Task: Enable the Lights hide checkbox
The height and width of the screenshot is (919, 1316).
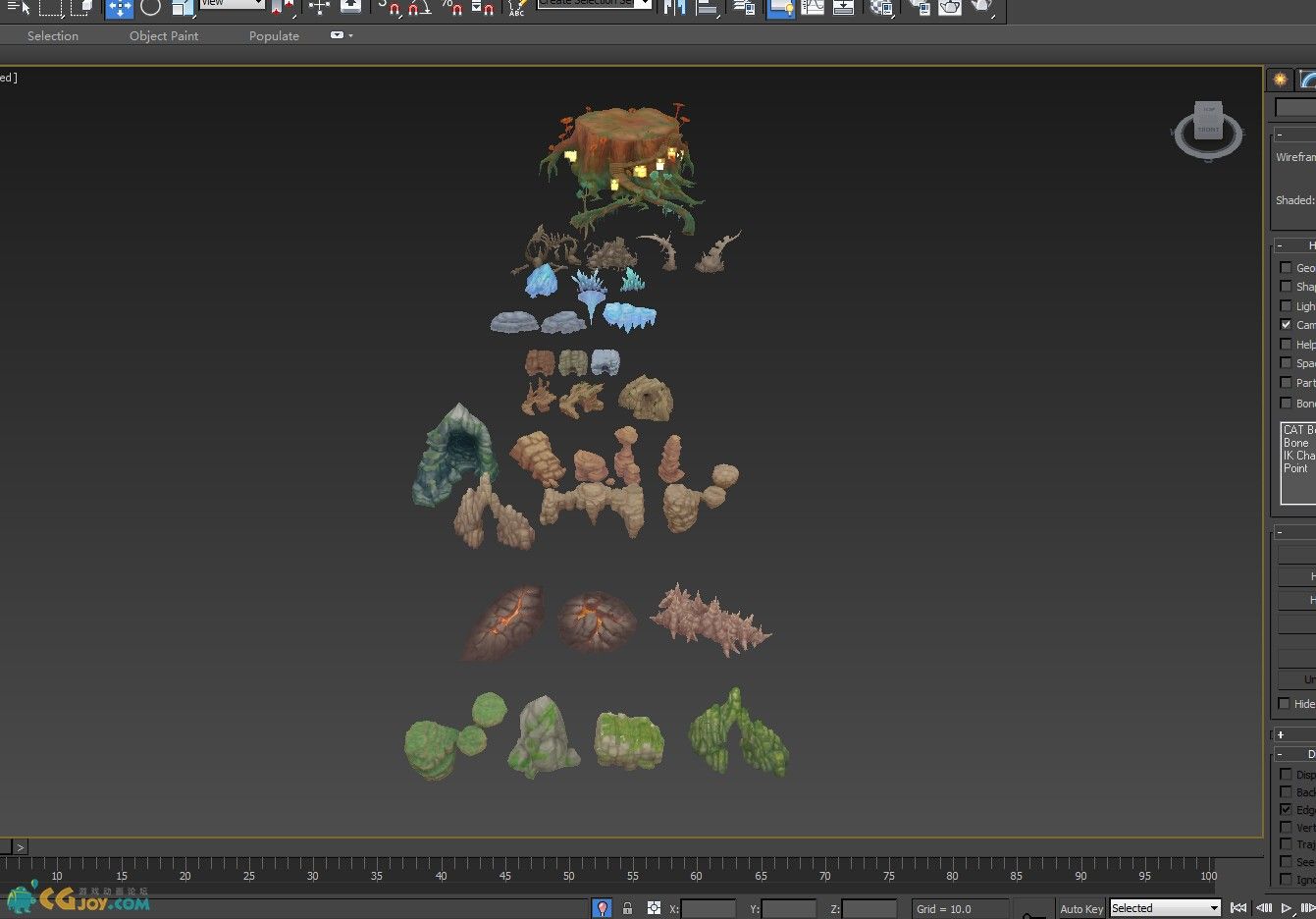Action: pyautogui.click(x=1287, y=305)
